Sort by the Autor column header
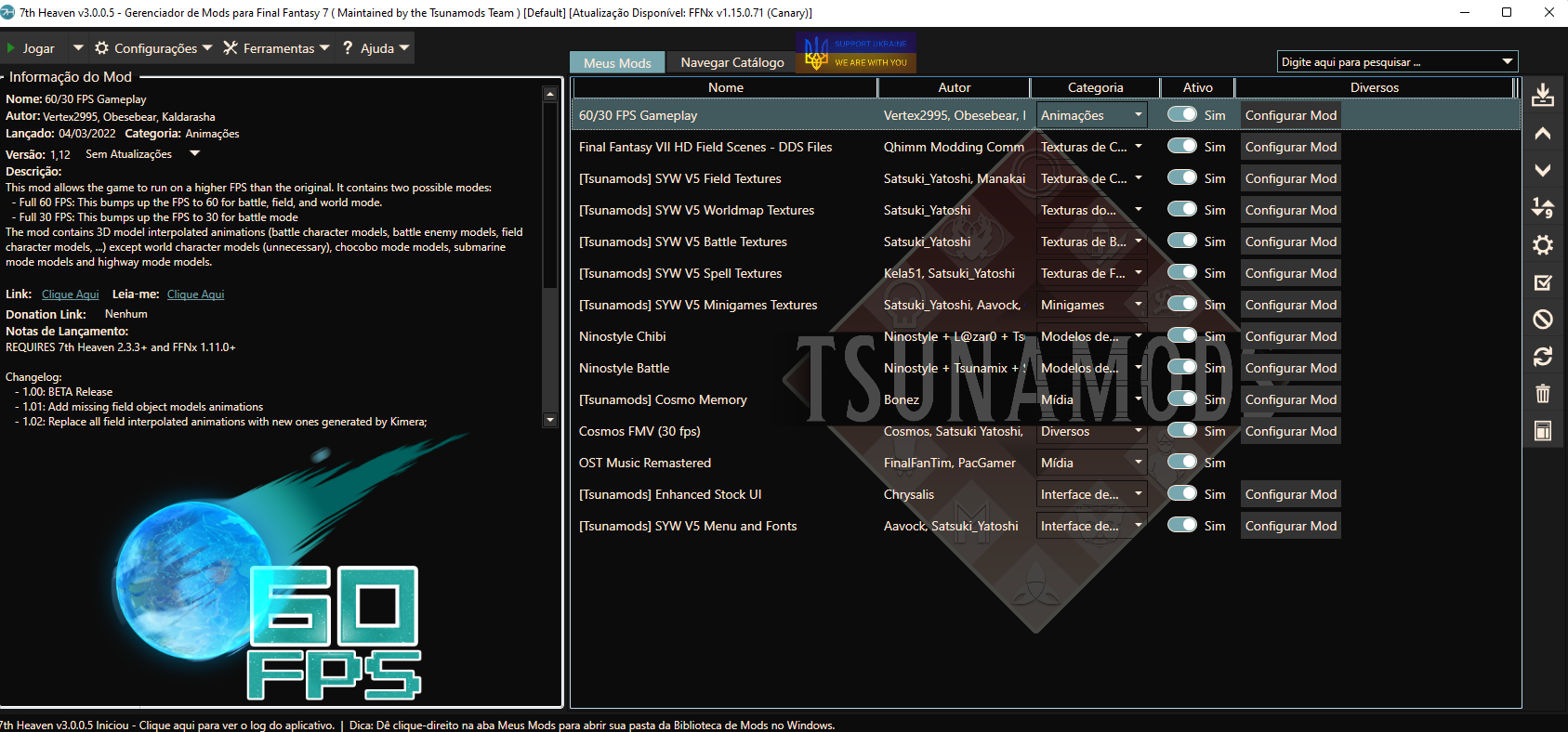Image resolution: width=1568 pixels, height=732 pixels. tap(955, 87)
